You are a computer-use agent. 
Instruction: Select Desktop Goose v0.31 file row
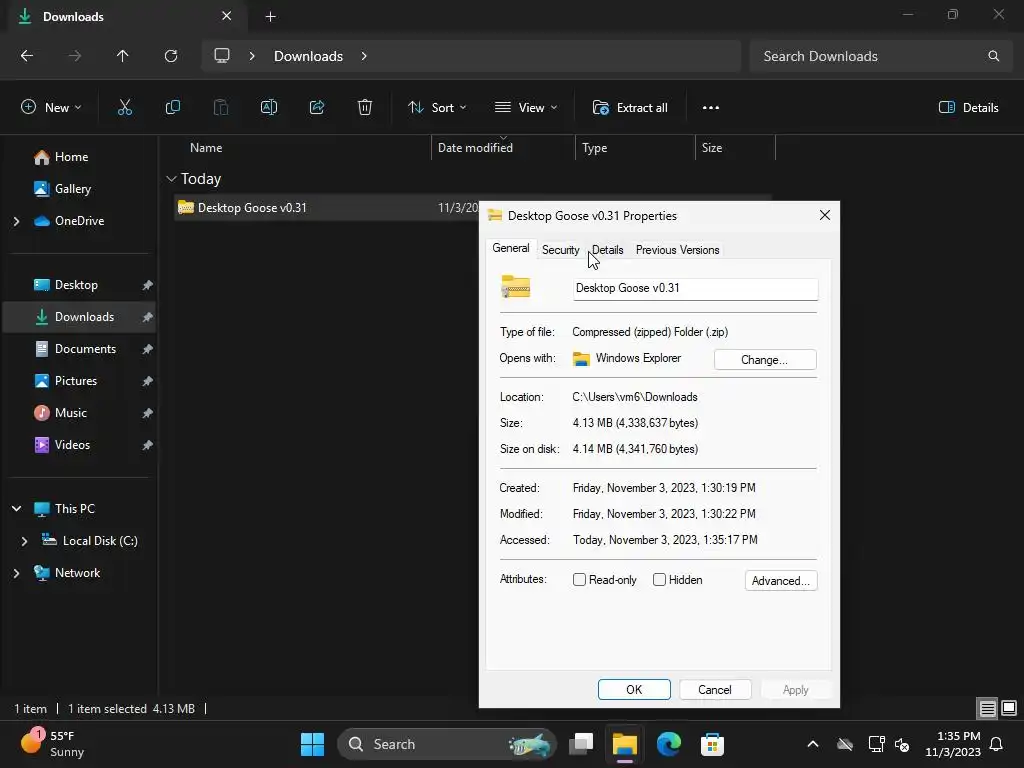tap(327, 208)
